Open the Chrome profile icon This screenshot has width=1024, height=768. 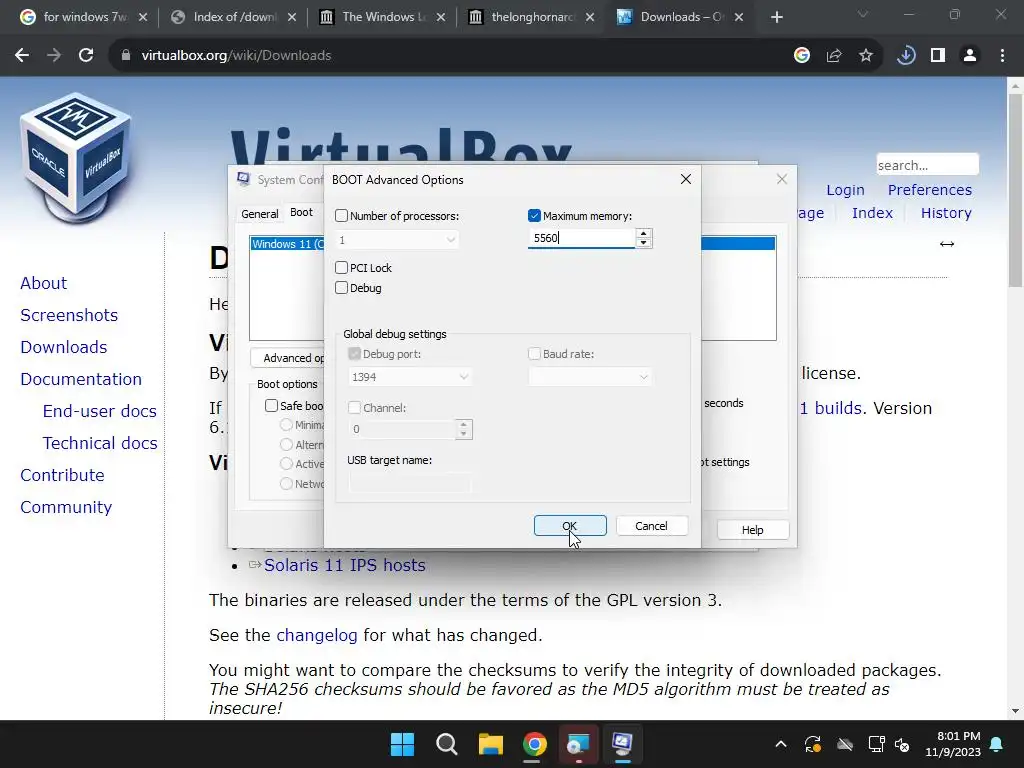[x=970, y=56]
